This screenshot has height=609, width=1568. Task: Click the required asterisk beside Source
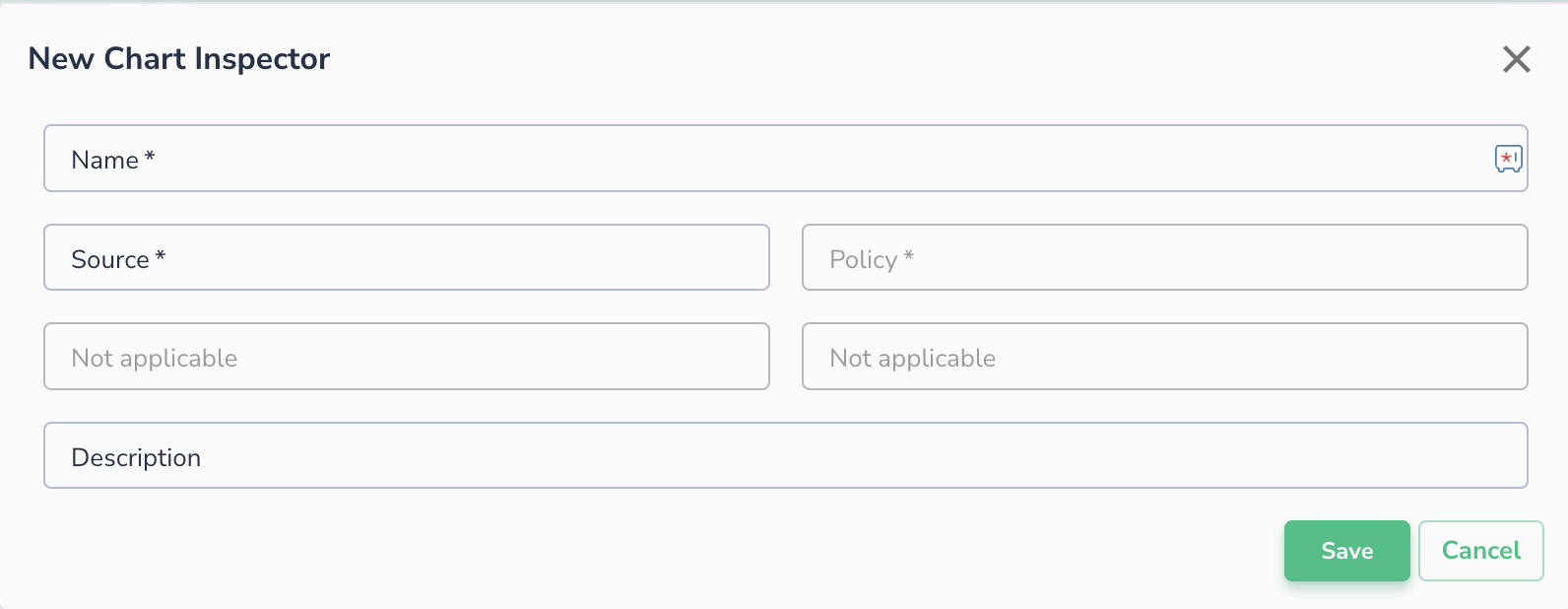click(x=161, y=256)
